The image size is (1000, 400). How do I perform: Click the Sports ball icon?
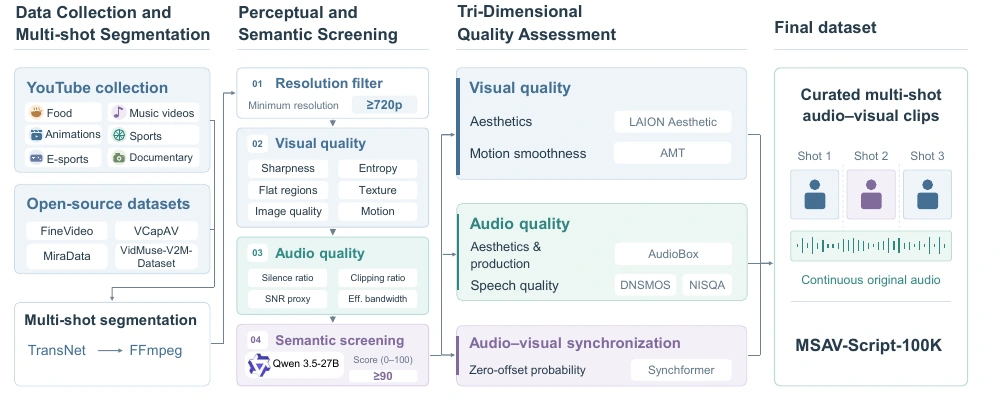(119, 135)
